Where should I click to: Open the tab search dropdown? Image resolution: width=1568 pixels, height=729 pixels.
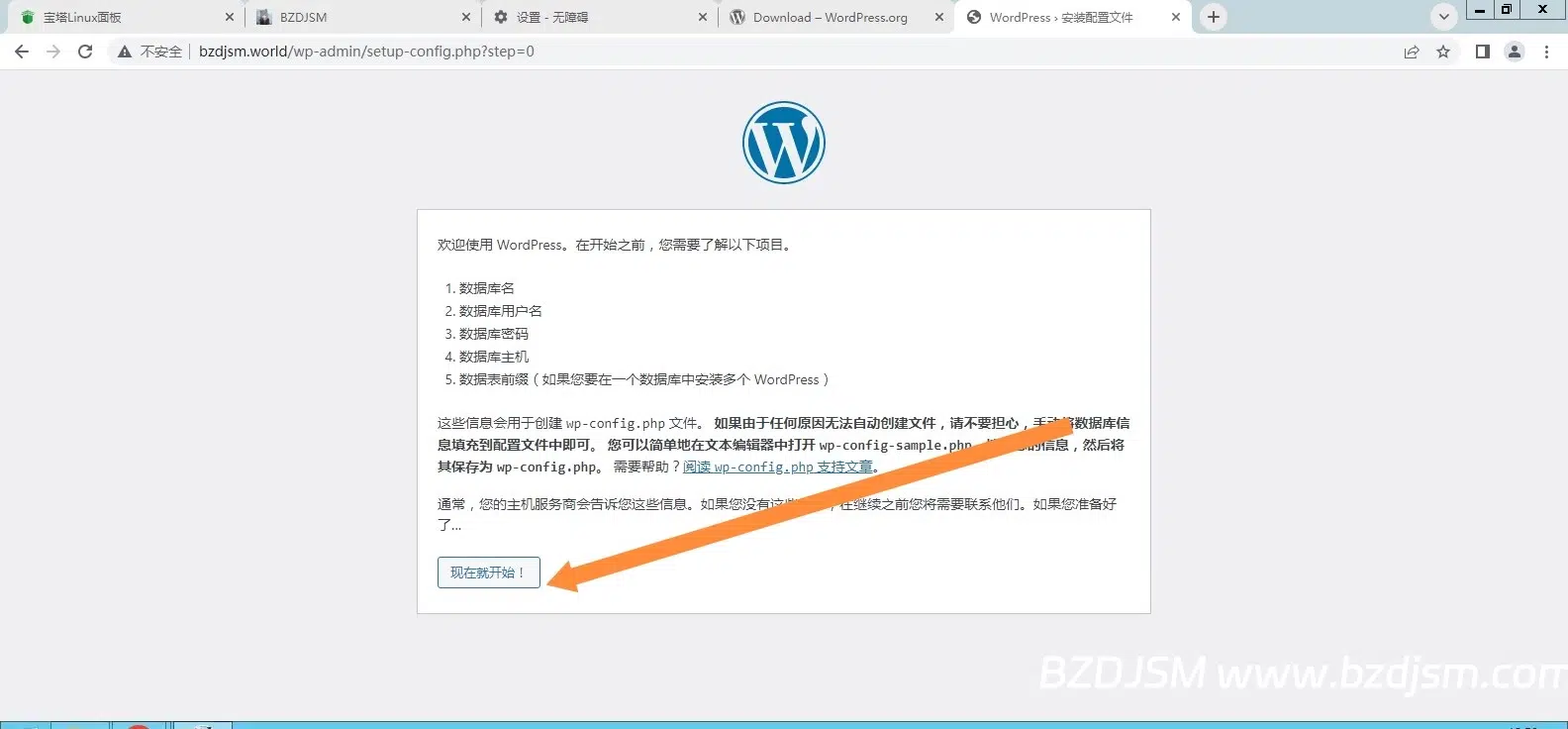coord(1444,17)
